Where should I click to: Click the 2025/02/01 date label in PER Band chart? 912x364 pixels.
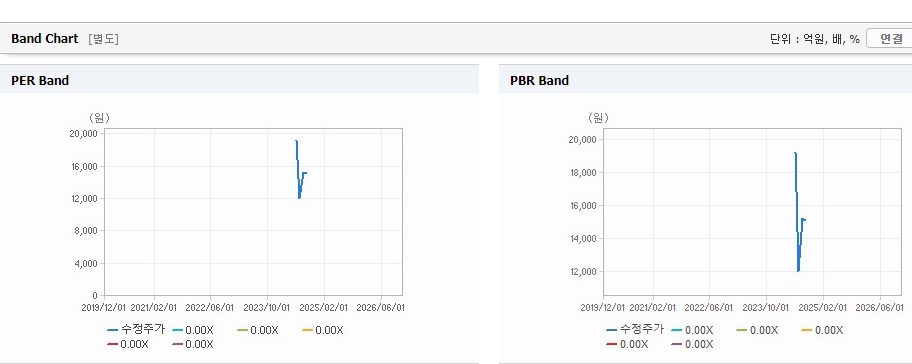tap(324, 307)
